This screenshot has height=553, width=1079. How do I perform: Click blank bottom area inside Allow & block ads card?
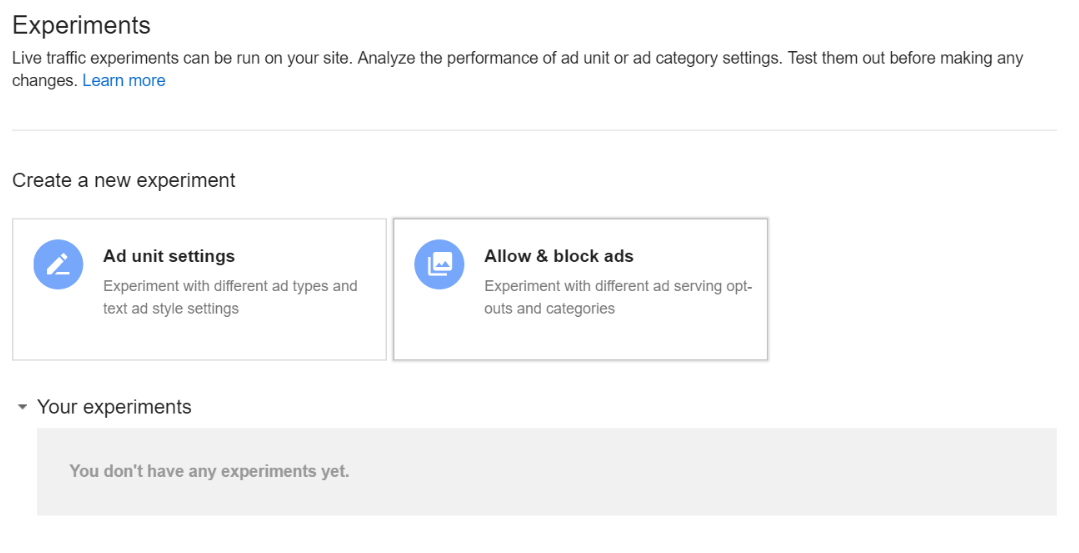(x=580, y=340)
